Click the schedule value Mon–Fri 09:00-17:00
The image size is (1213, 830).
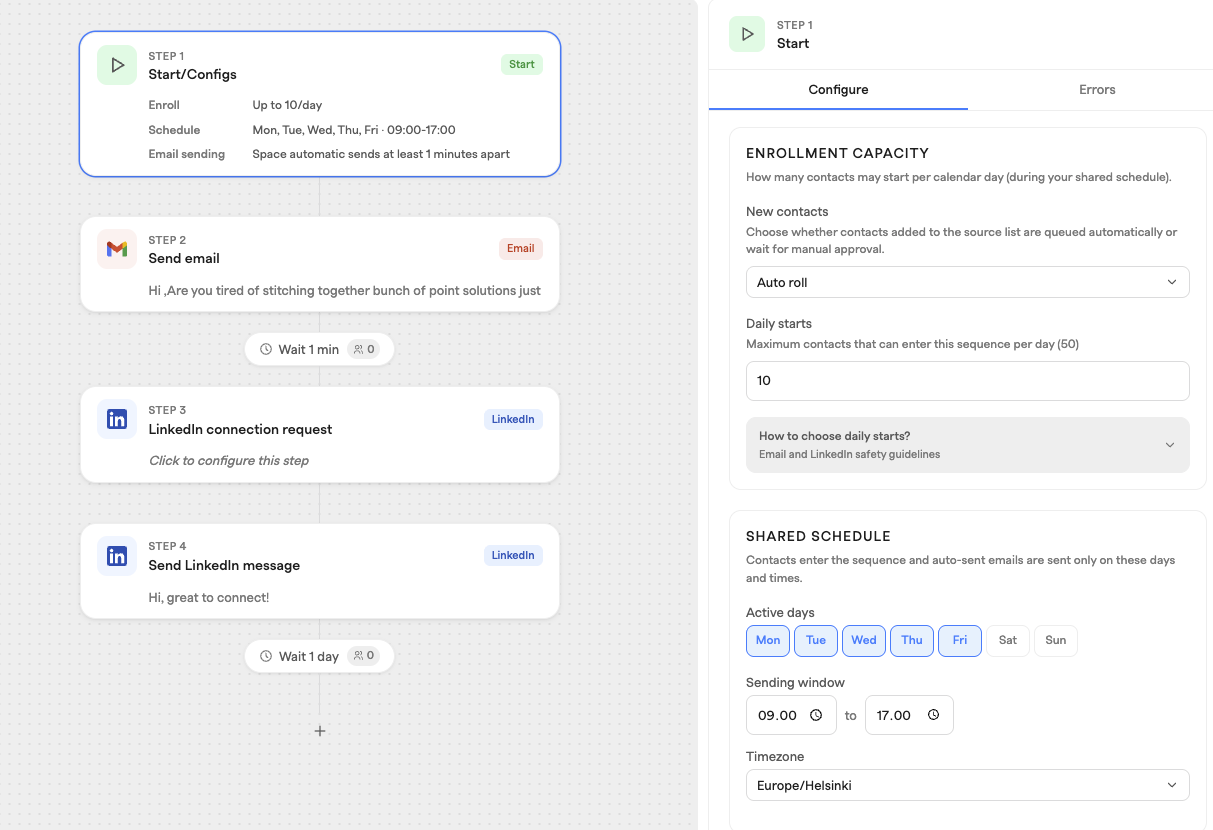(354, 130)
